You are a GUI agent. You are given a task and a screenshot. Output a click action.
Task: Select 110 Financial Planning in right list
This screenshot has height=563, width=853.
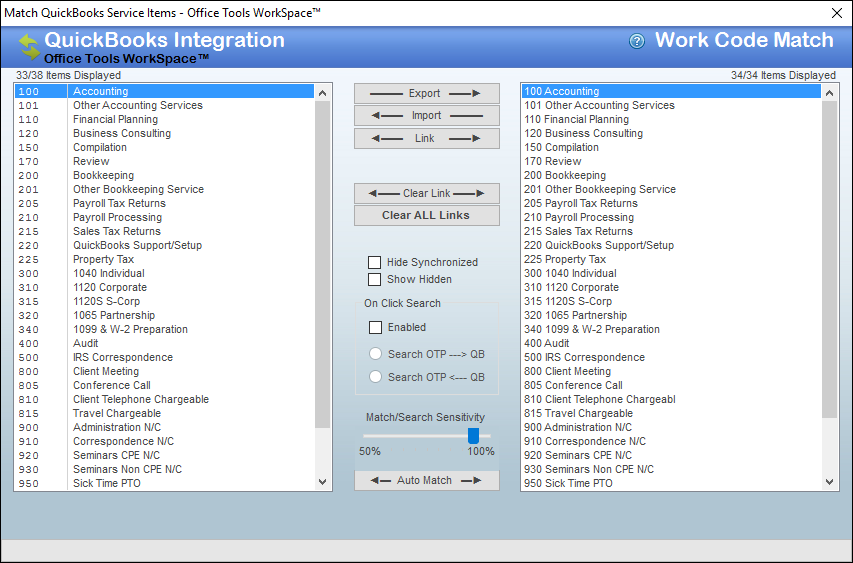point(671,120)
